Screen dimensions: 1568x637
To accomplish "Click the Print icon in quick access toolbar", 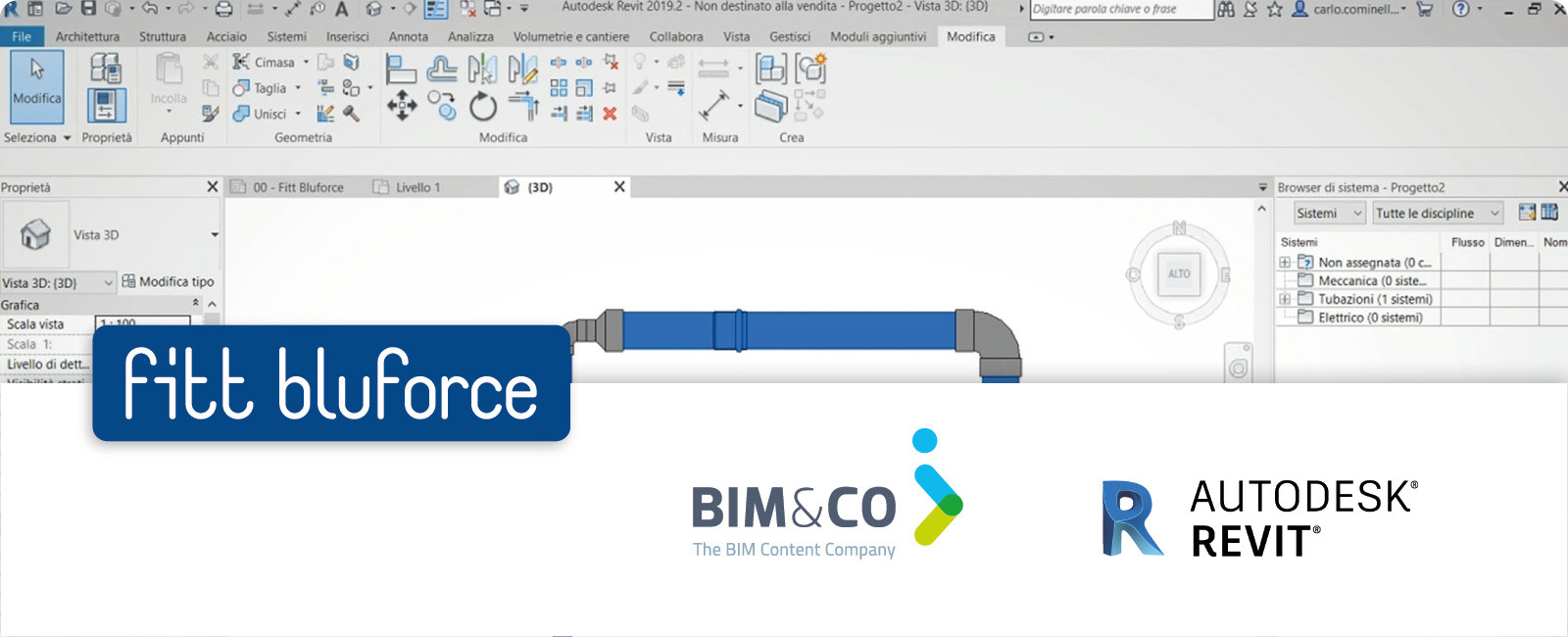I will 223,9.
